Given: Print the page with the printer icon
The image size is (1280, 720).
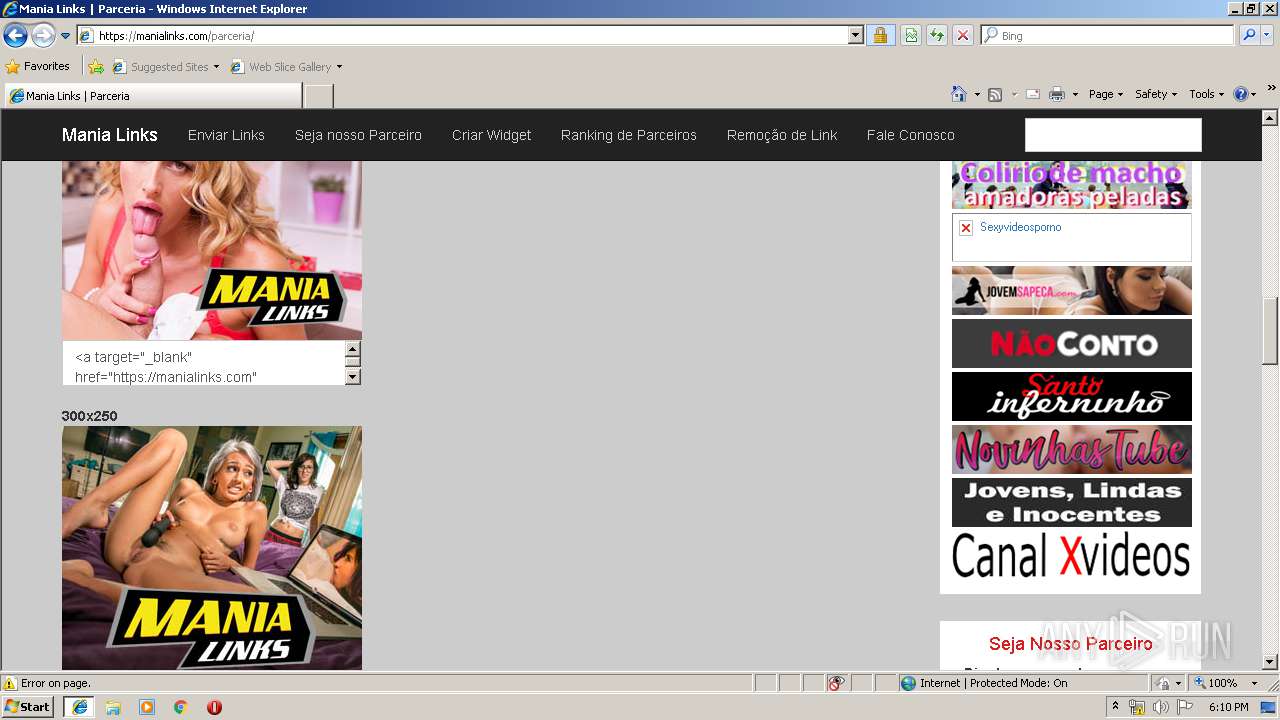Looking at the screenshot, I should pyautogui.click(x=1056, y=94).
